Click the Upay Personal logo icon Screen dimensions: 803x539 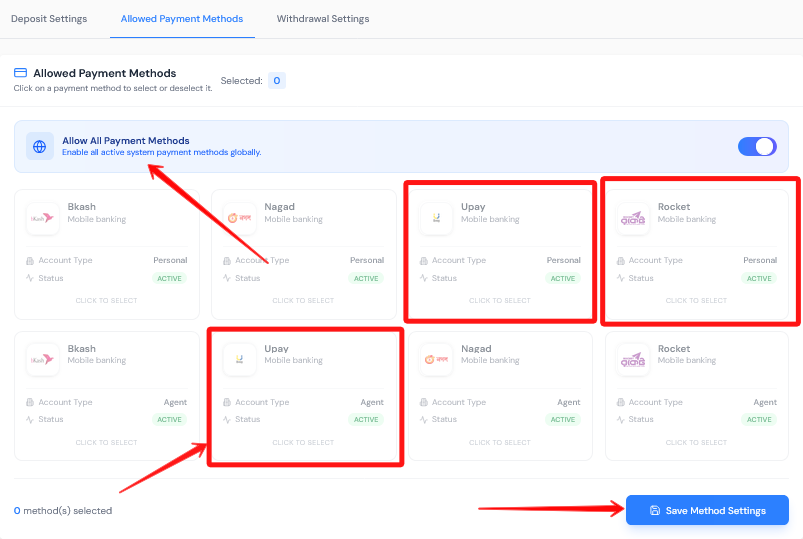[436, 217]
